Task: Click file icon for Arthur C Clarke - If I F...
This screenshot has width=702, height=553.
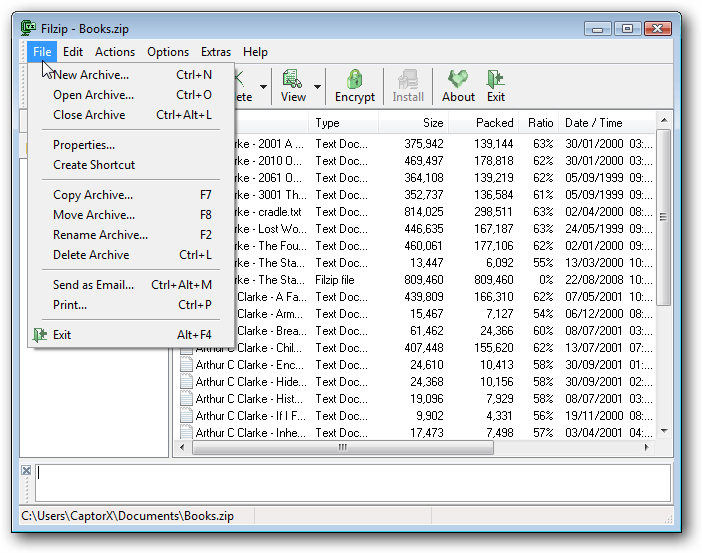Action: click(186, 416)
